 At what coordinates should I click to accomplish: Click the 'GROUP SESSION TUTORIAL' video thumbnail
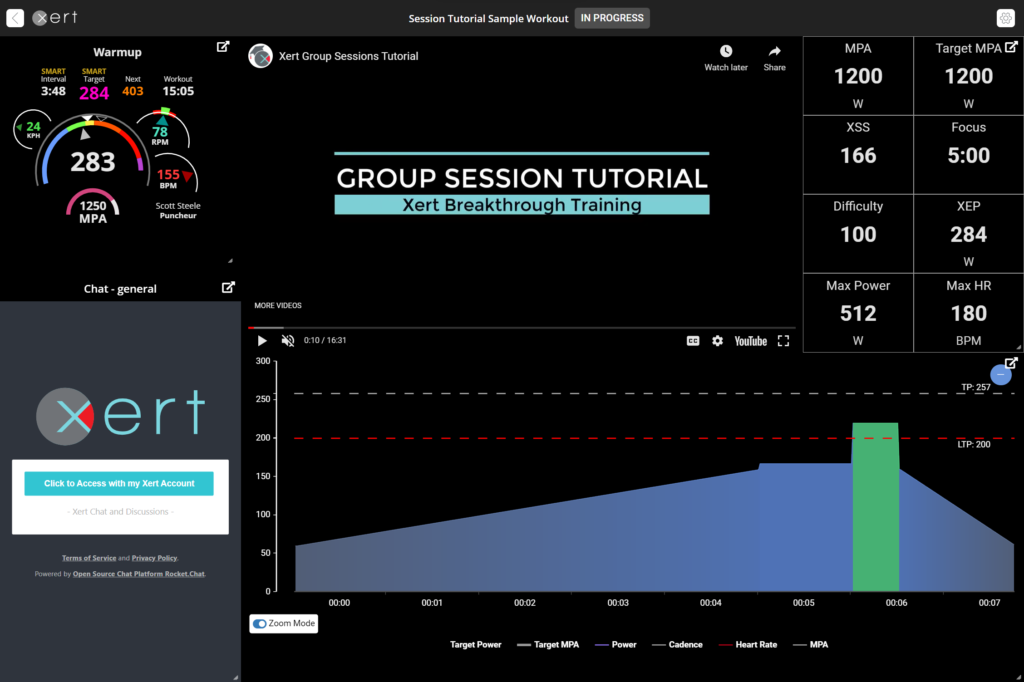(522, 184)
